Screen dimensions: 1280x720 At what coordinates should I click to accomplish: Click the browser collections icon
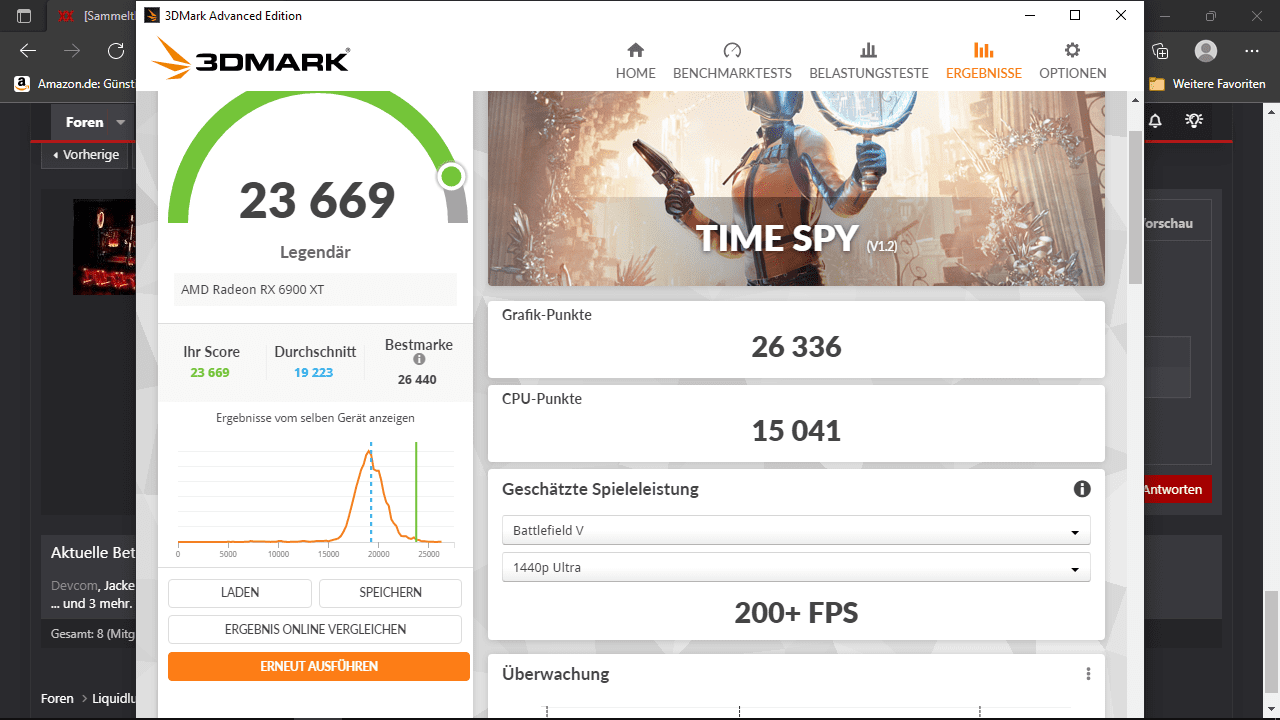point(1161,51)
